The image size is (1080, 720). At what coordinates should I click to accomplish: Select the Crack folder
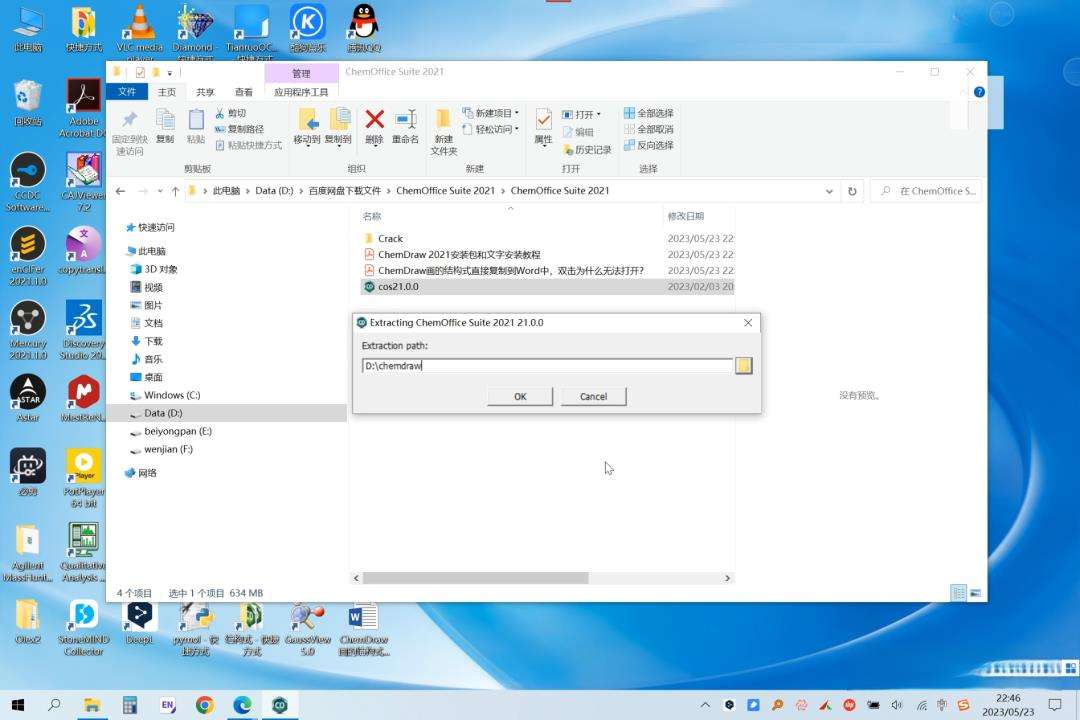click(x=390, y=238)
